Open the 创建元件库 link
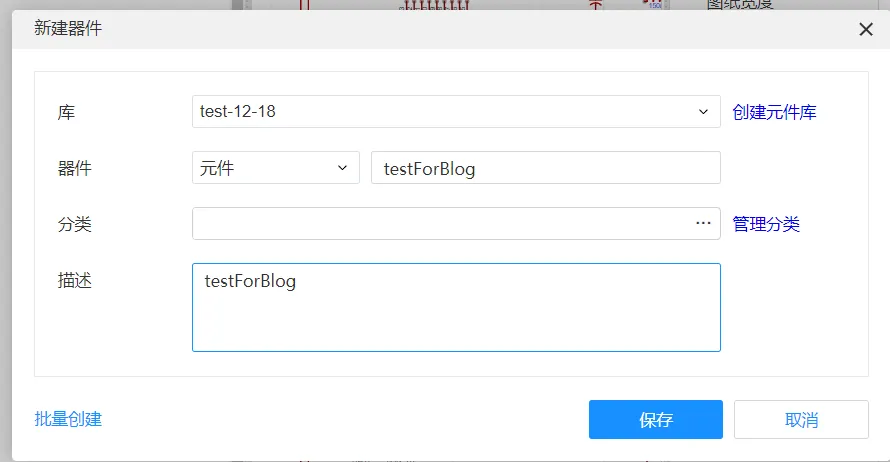This screenshot has height=462, width=890. pyautogui.click(x=774, y=112)
